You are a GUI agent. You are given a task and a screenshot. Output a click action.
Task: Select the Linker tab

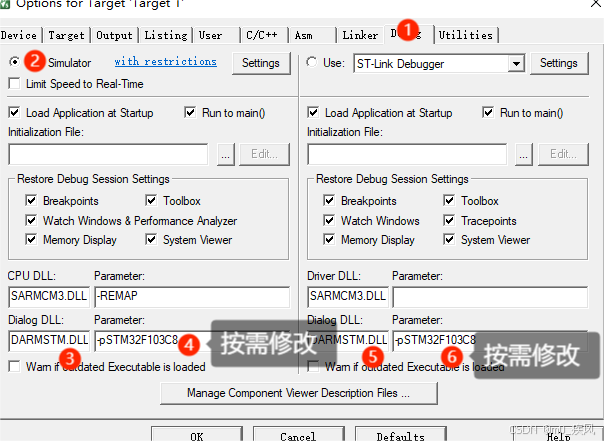(360, 35)
